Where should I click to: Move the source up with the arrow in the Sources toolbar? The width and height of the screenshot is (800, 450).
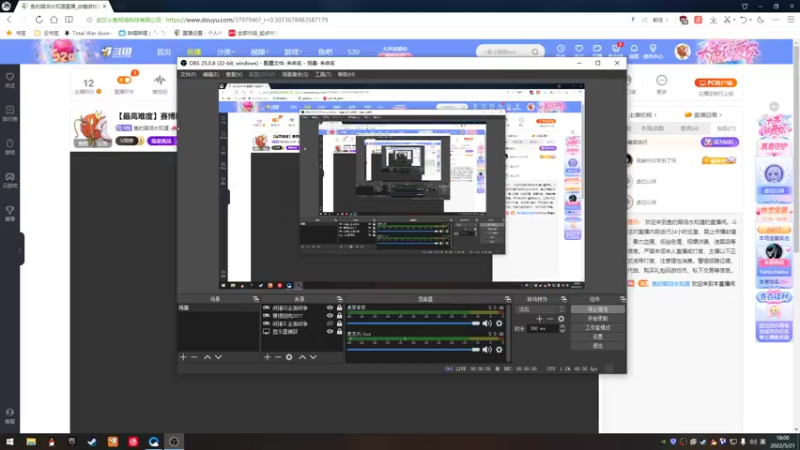pyautogui.click(x=302, y=357)
